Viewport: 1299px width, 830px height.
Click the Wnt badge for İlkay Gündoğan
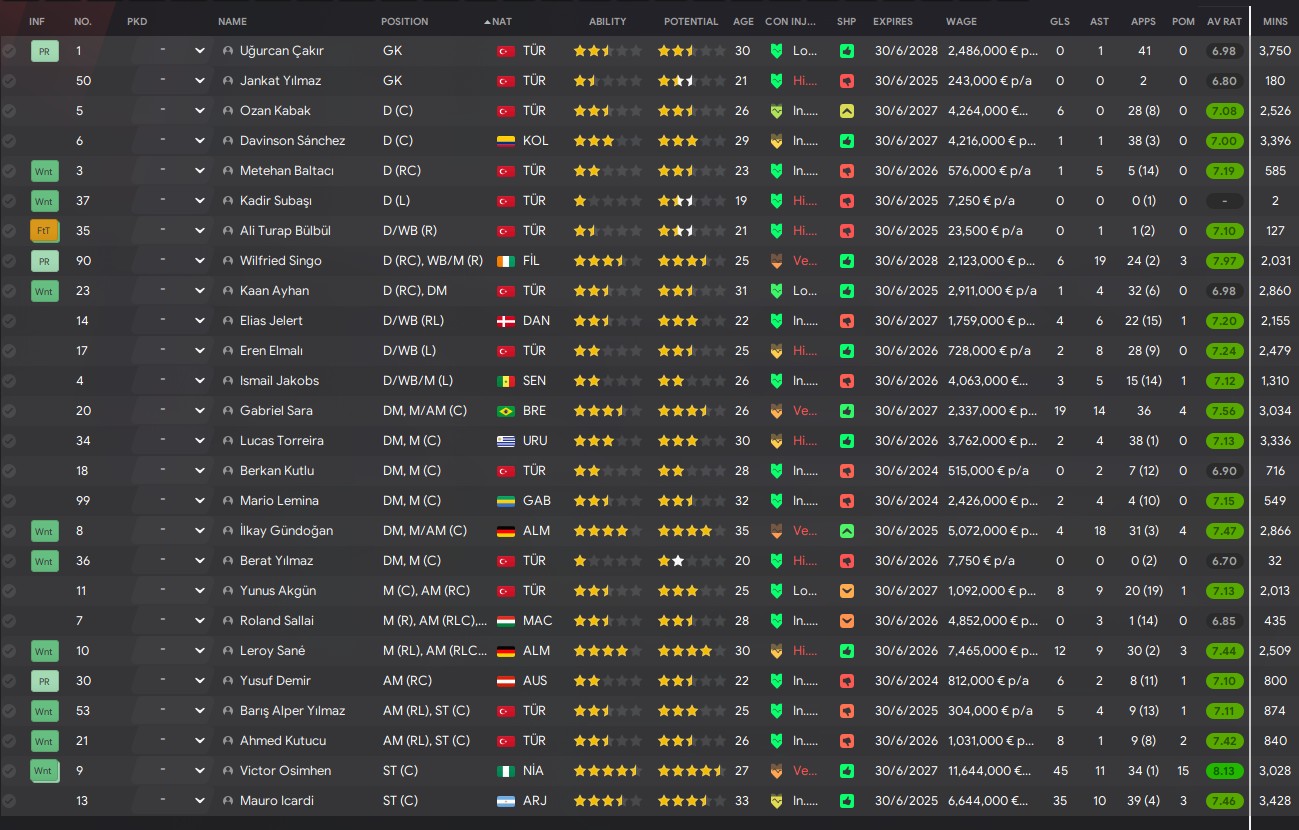tap(44, 531)
